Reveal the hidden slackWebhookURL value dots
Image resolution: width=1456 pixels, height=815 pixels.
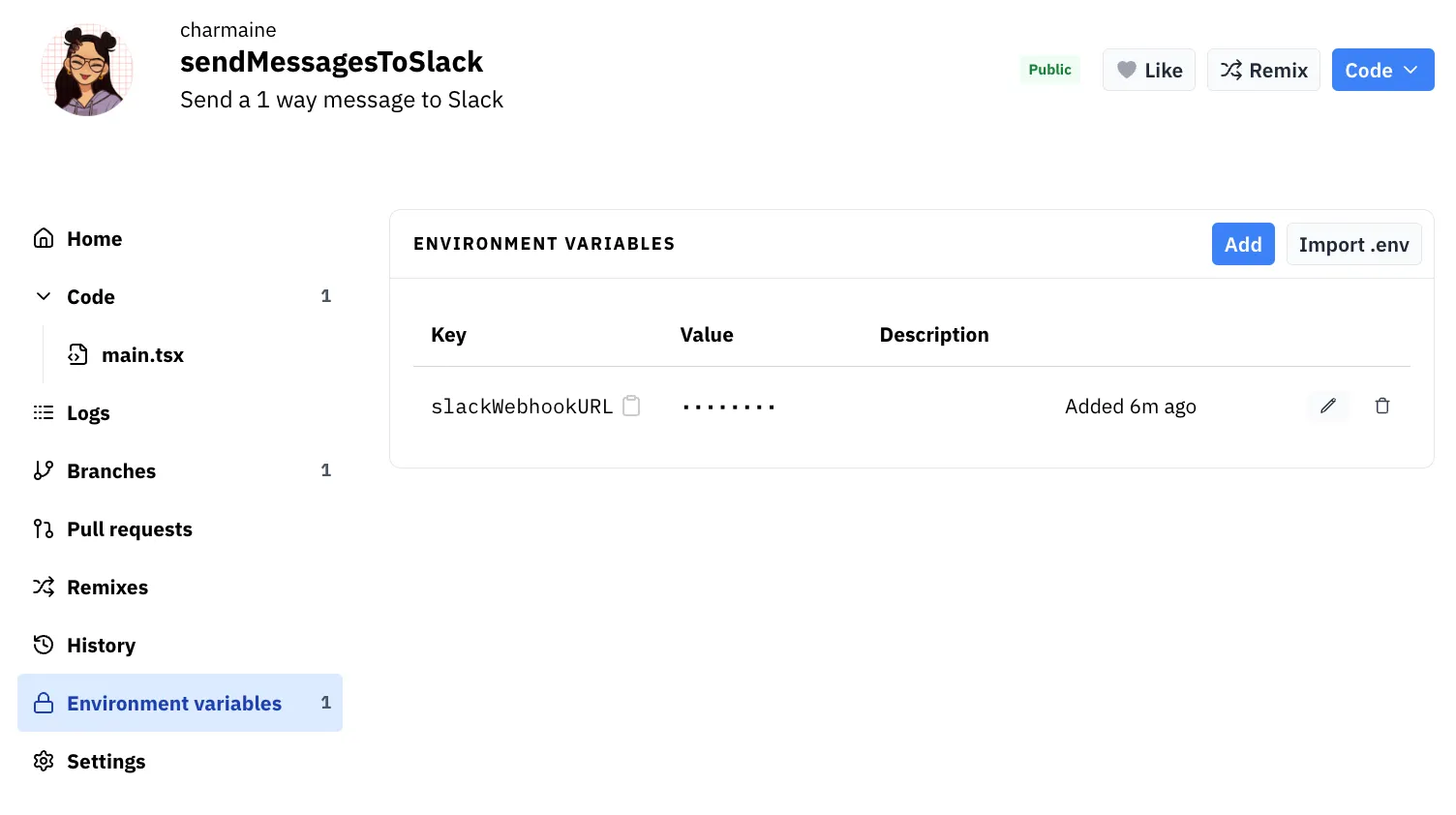(x=728, y=406)
